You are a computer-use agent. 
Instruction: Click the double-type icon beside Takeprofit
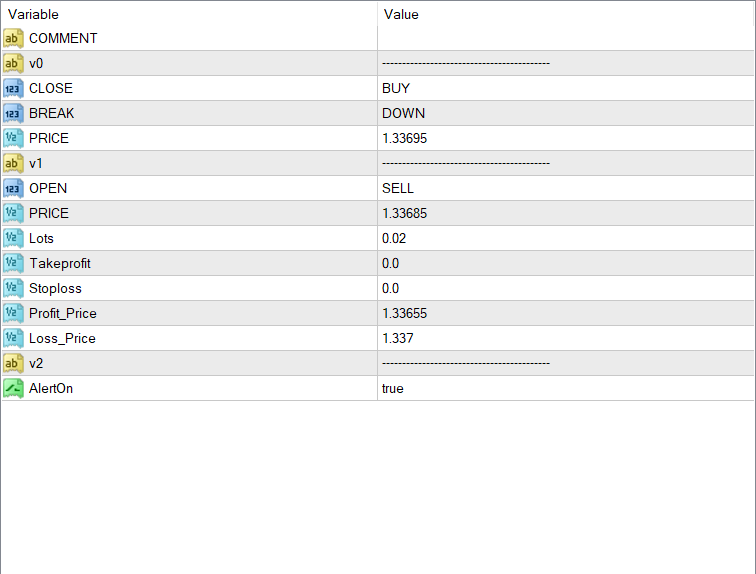pyautogui.click(x=13, y=263)
